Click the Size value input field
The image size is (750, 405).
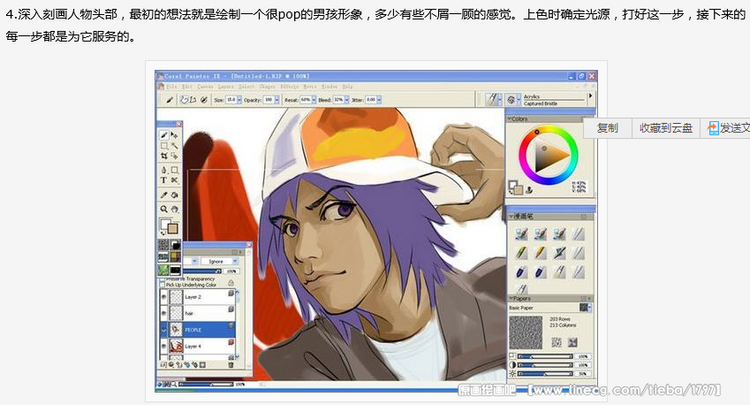(231, 100)
